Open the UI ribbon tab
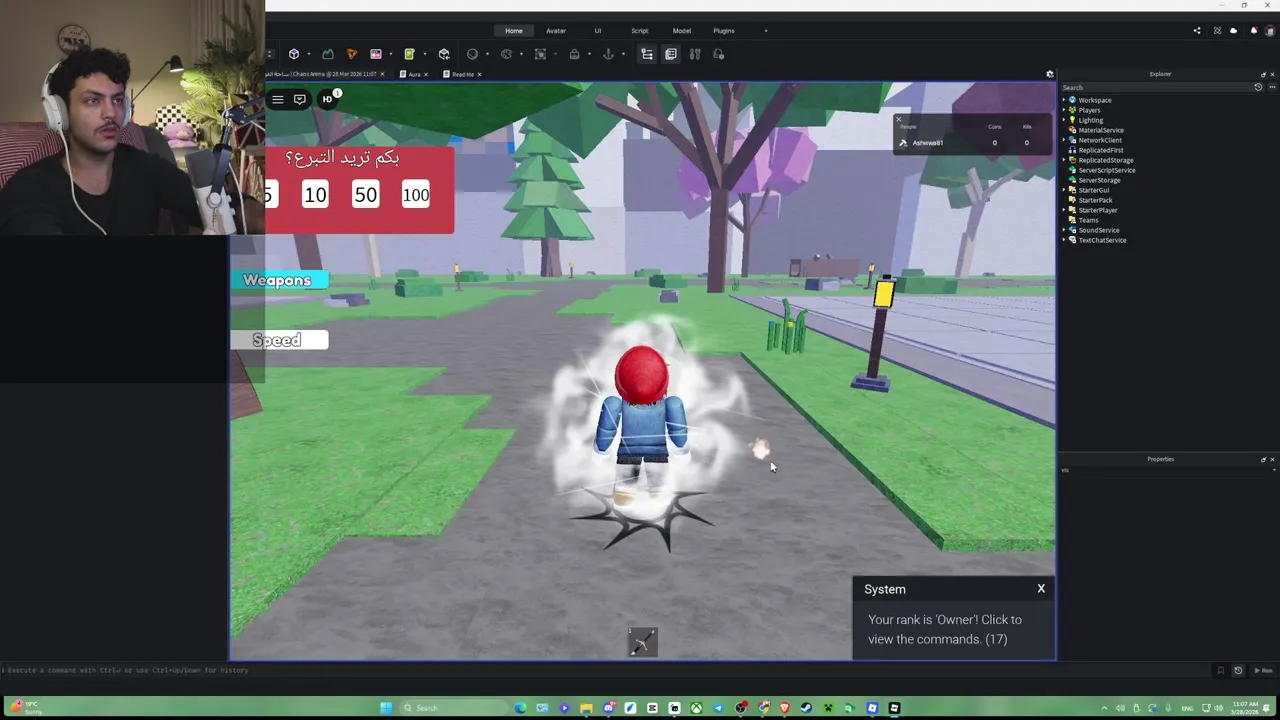The height and width of the screenshot is (720, 1280). coord(598,31)
